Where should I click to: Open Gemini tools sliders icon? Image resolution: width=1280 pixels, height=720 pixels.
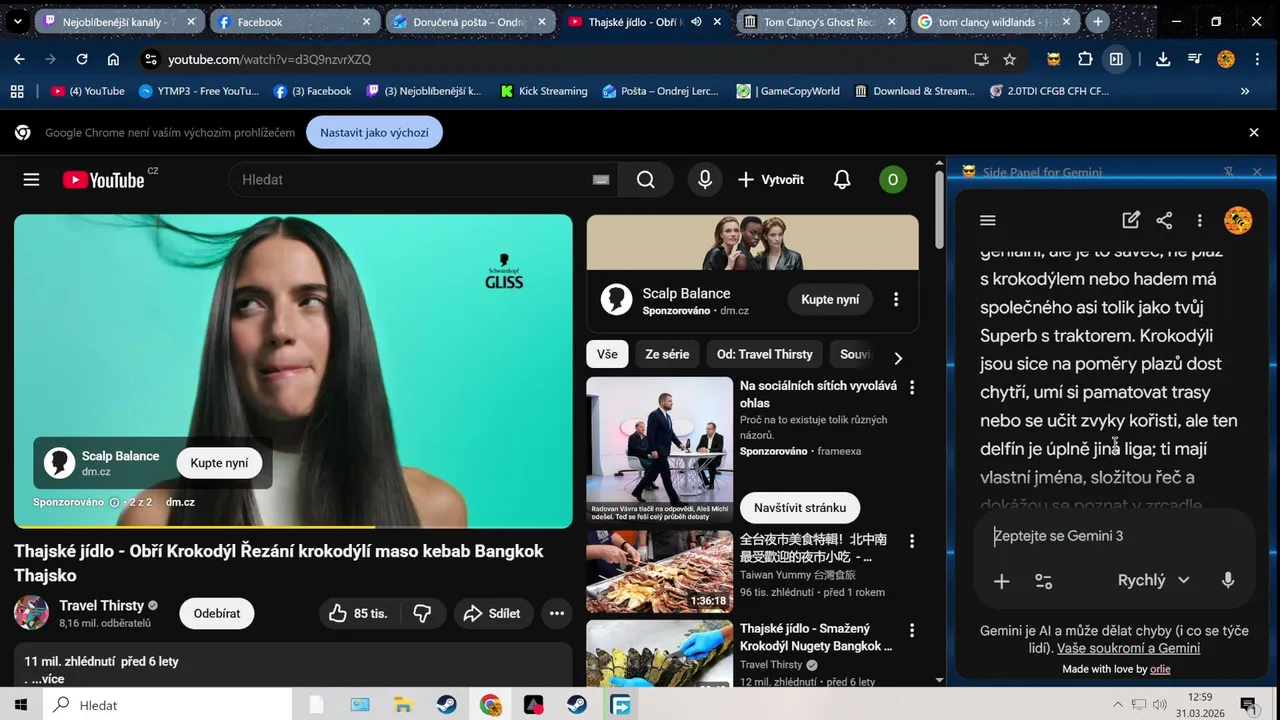coord(1043,581)
